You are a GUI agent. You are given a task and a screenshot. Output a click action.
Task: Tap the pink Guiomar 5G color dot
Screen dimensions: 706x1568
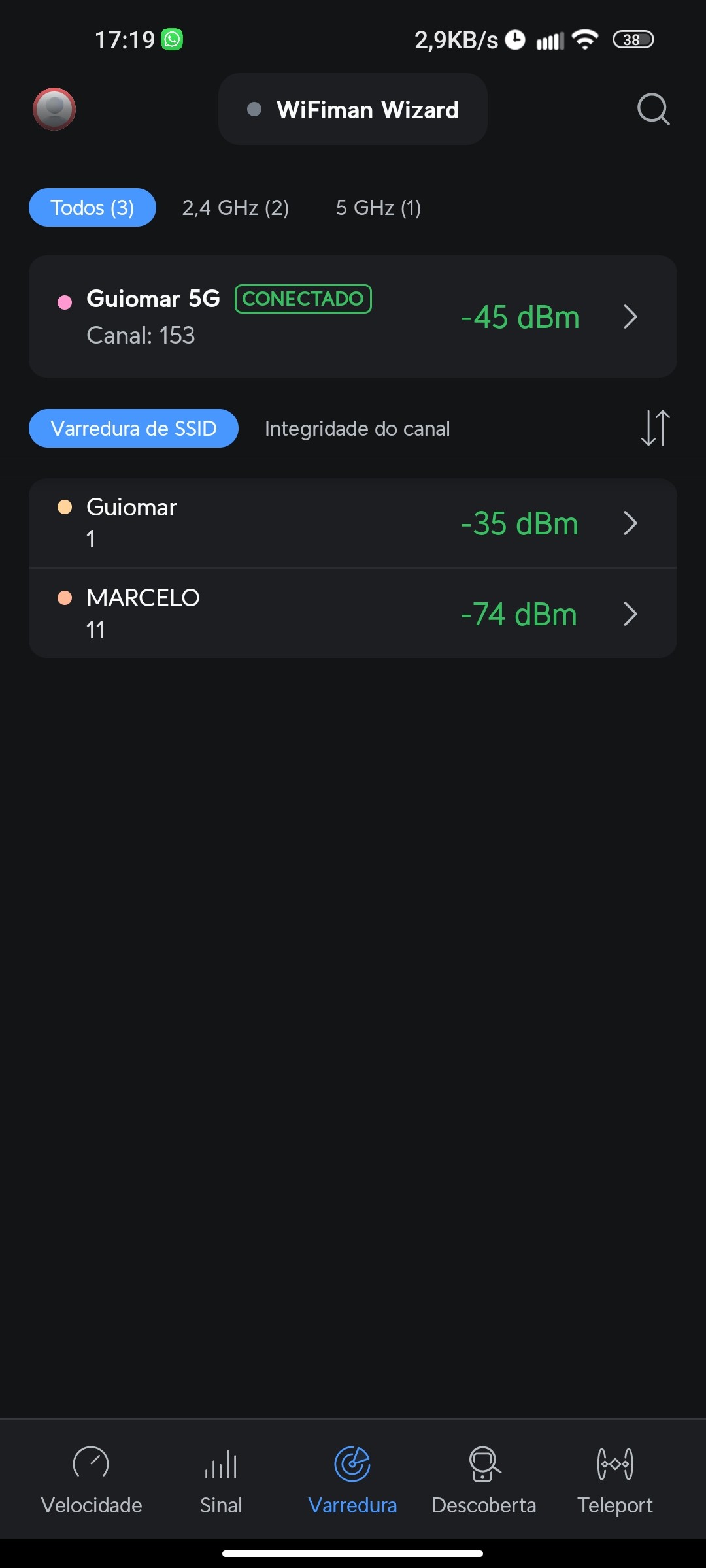pos(65,302)
